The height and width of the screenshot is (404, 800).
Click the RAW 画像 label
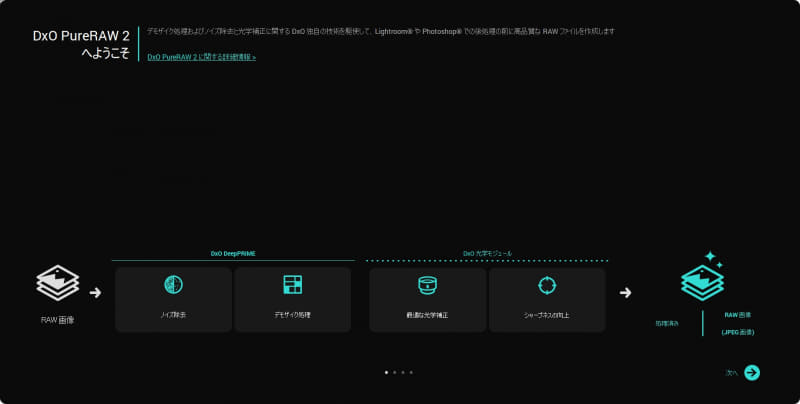58,320
